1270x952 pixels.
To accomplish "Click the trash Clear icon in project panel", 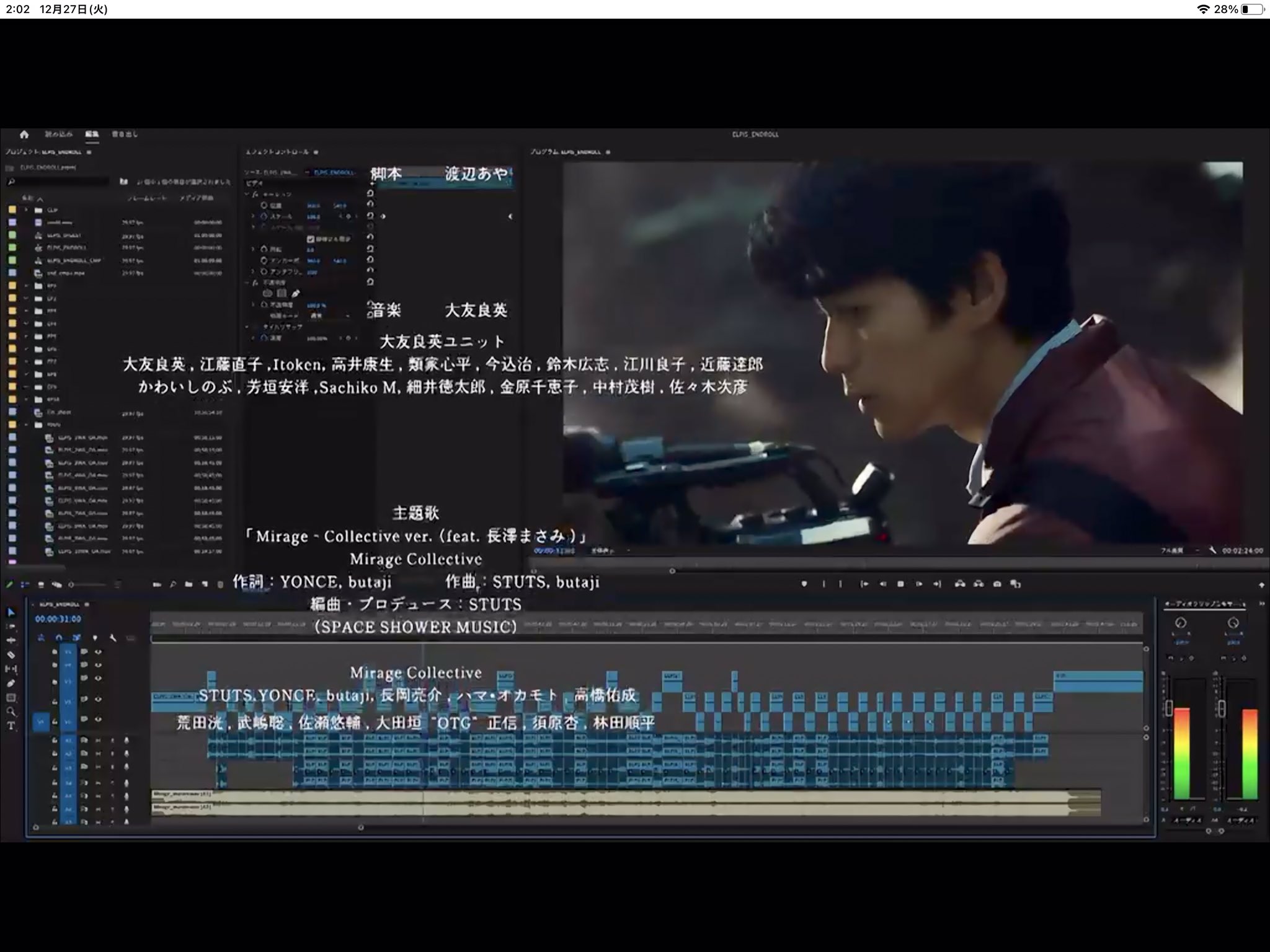I will pyautogui.click(x=220, y=584).
